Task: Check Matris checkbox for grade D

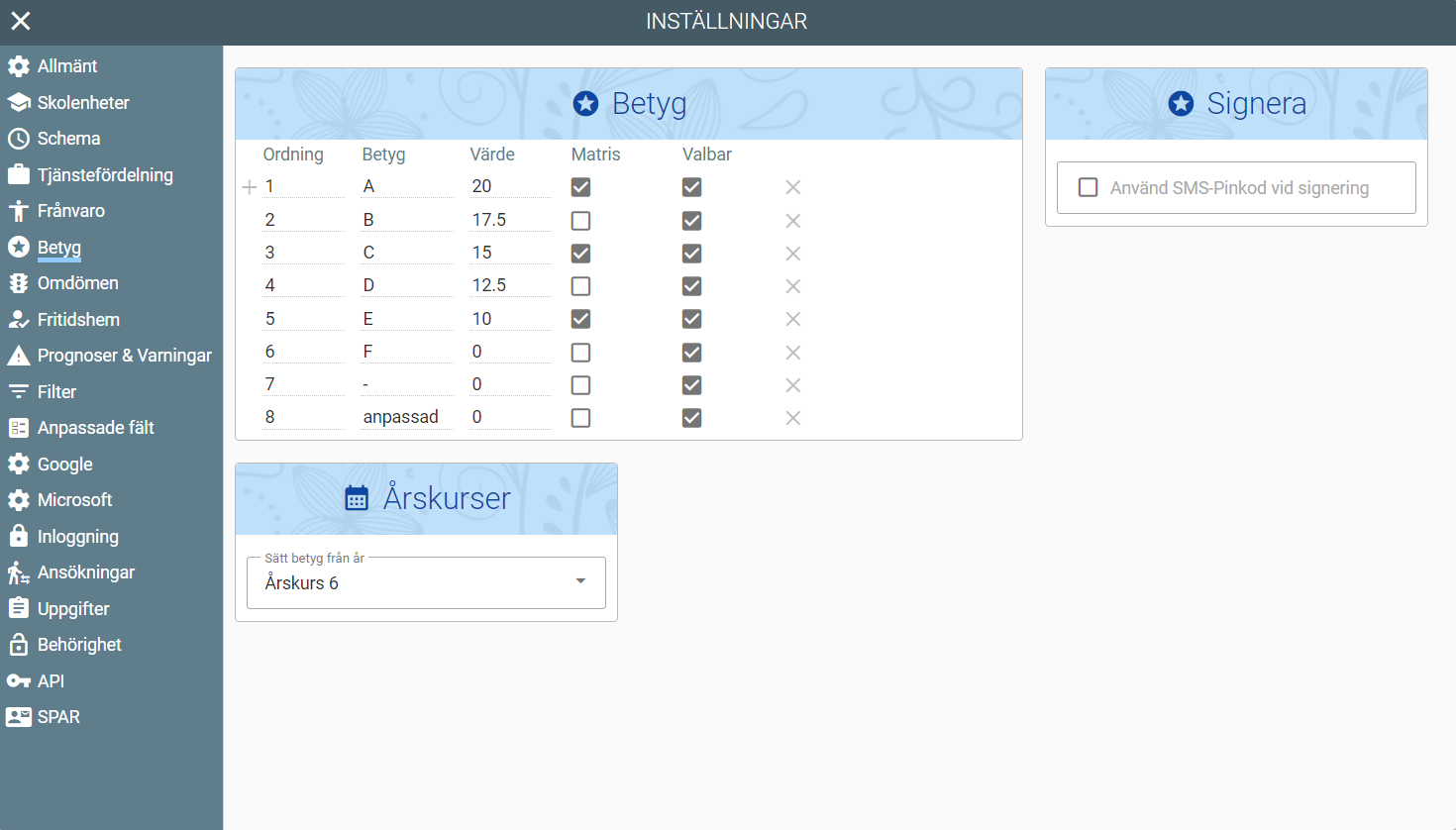Action: 580,286
